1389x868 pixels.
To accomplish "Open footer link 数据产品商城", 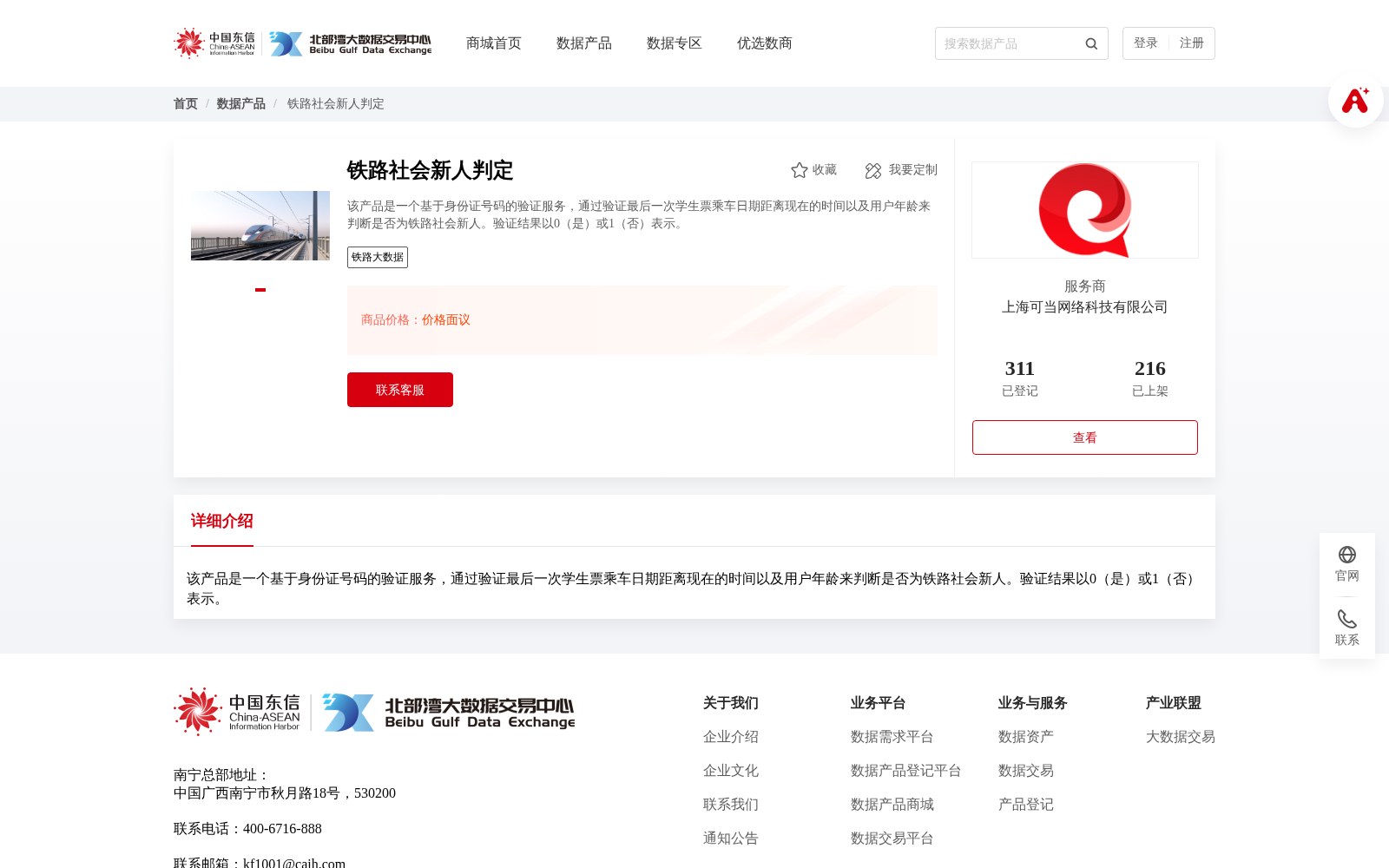I will coord(892,805).
